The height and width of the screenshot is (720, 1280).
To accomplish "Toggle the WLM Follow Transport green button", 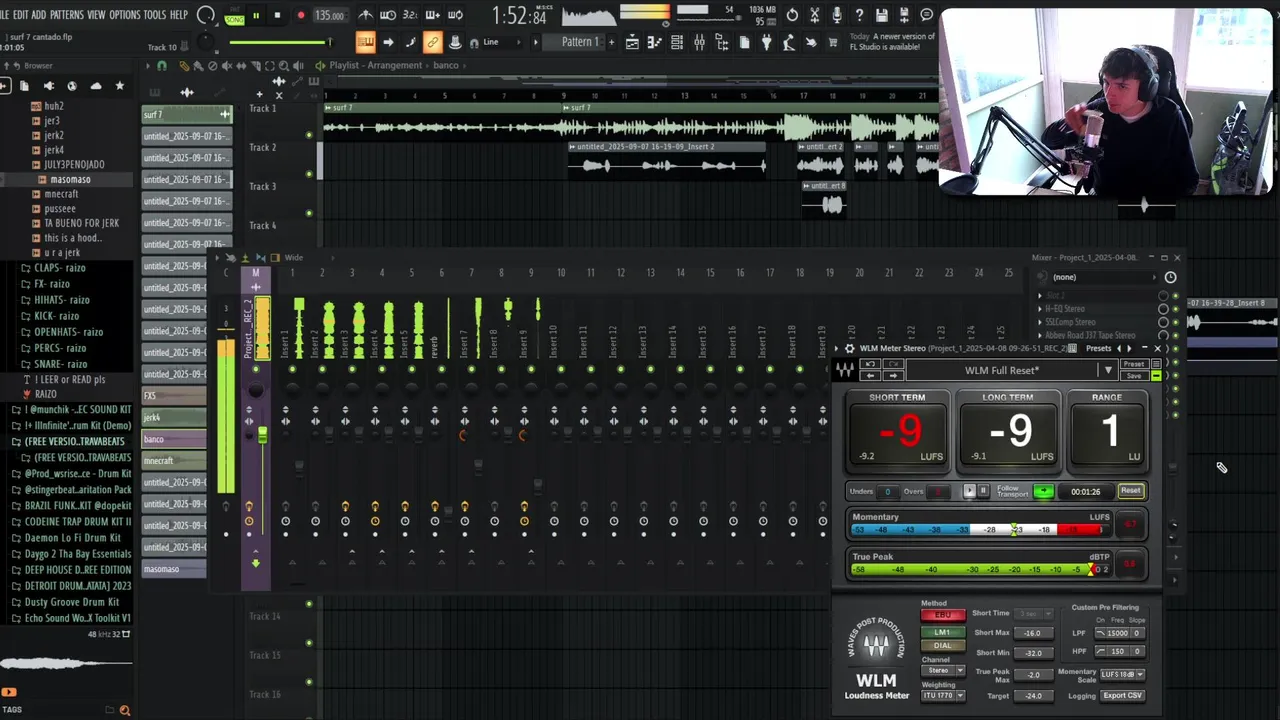I will (1043, 491).
